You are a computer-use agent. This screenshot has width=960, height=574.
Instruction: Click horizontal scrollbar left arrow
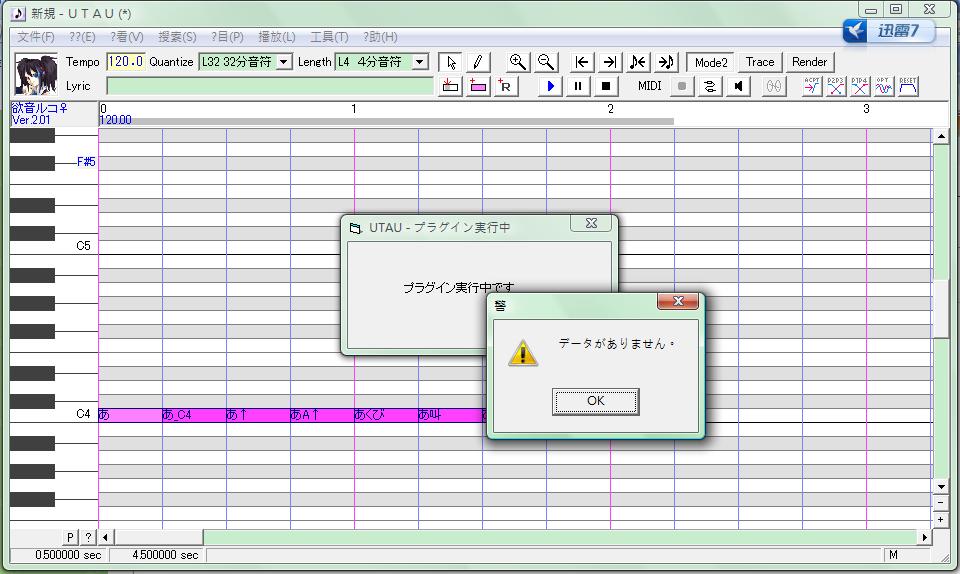coord(105,537)
